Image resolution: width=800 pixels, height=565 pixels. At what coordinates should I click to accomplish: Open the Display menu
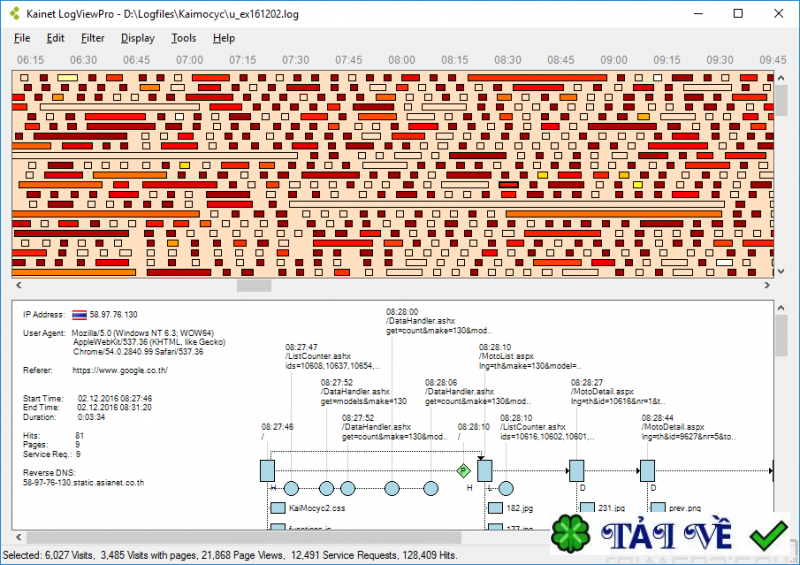pyautogui.click(x=138, y=38)
